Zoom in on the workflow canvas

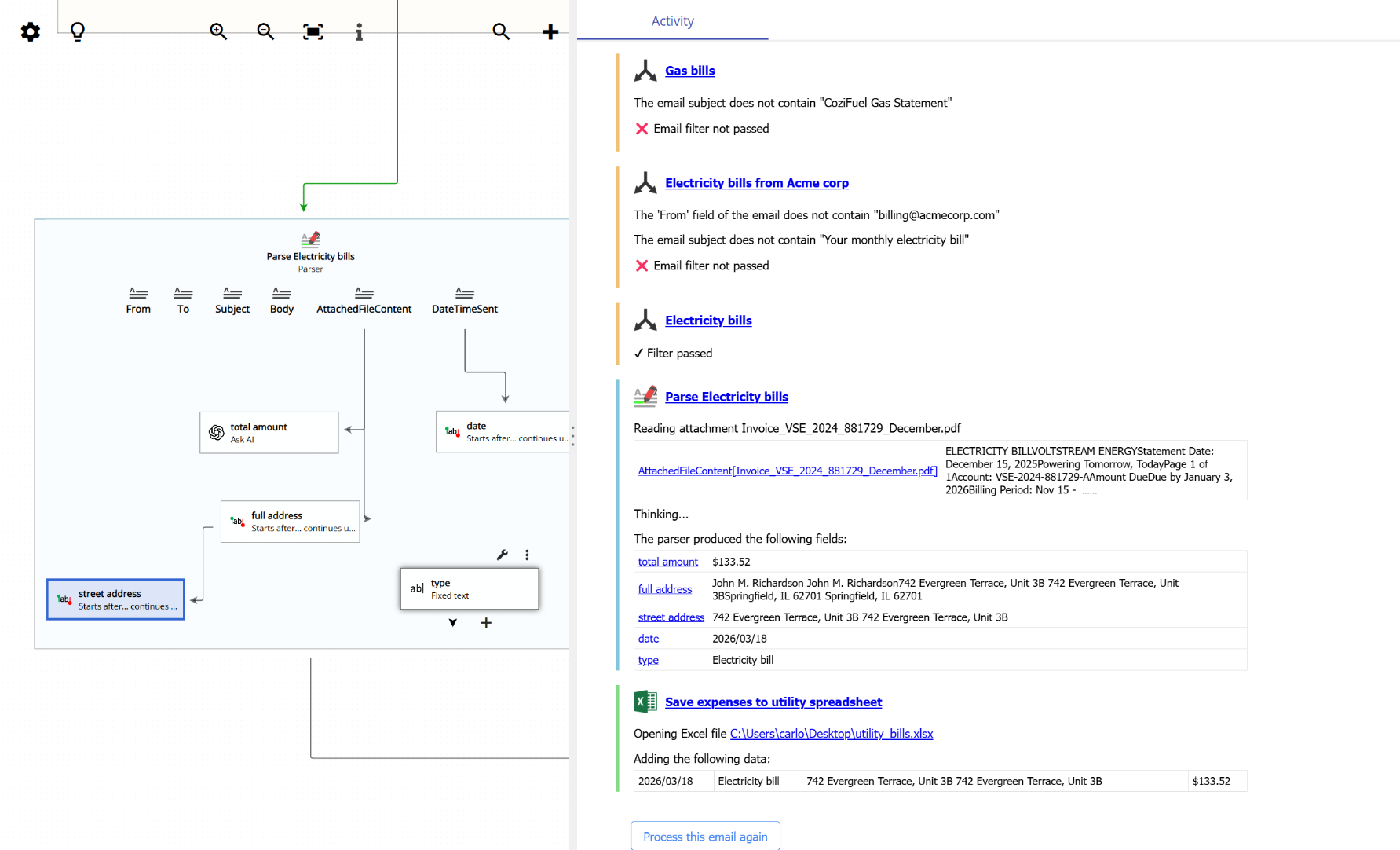(218, 32)
